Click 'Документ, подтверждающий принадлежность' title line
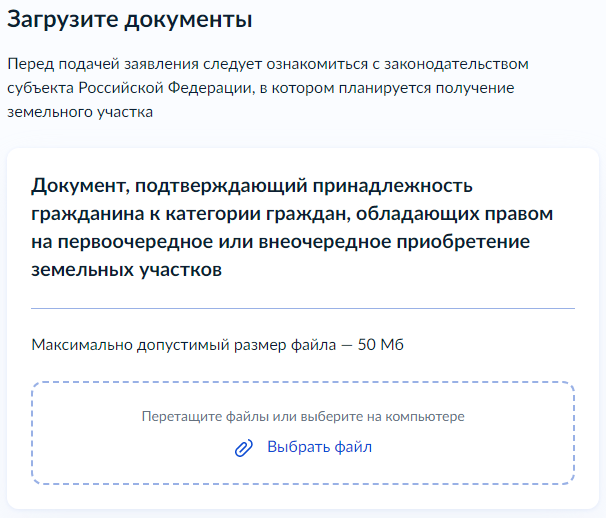This screenshot has width=606, height=518. point(252,186)
